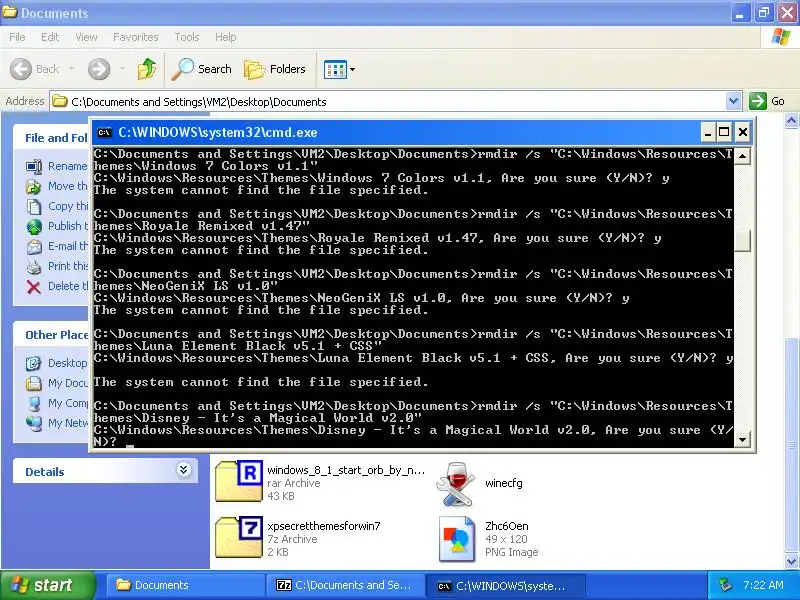
Task: Open the Views dropdown arrow
Action: coord(352,69)
